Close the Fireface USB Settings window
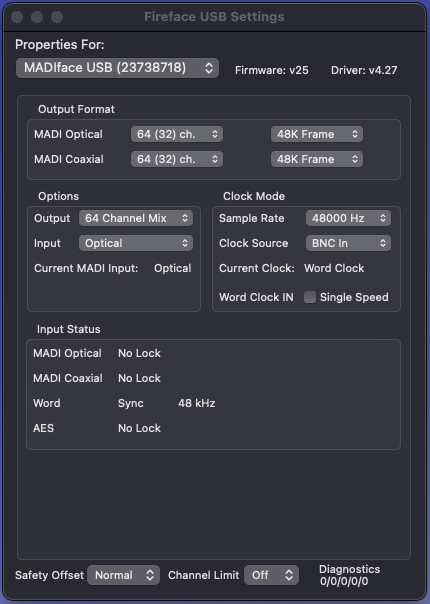Viewport: 430px width, 604px height. point(17,17)
